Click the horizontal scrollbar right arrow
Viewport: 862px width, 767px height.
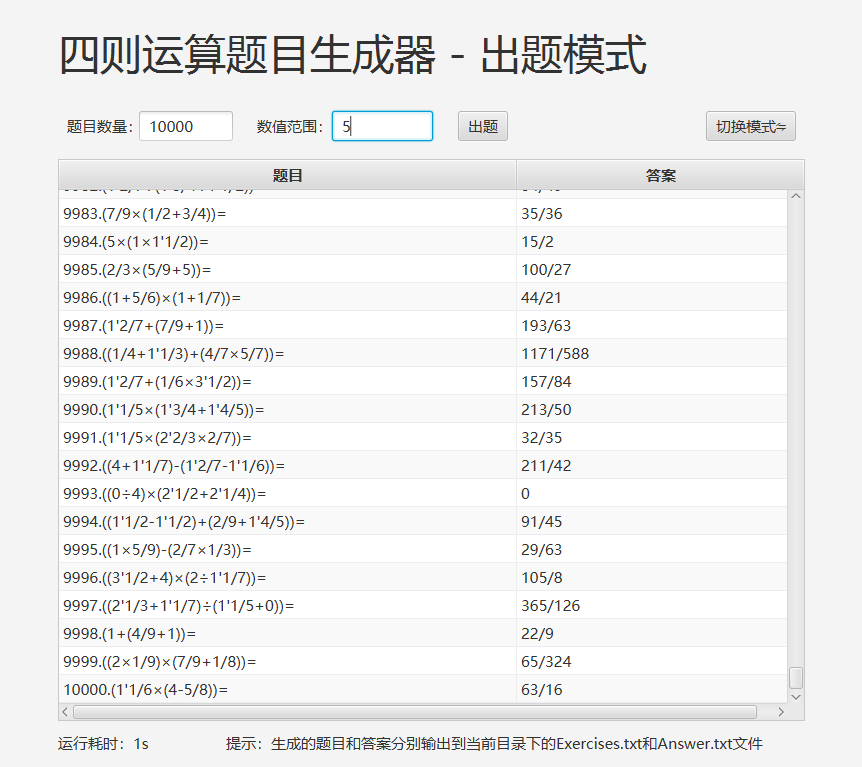tap(781, 712)
